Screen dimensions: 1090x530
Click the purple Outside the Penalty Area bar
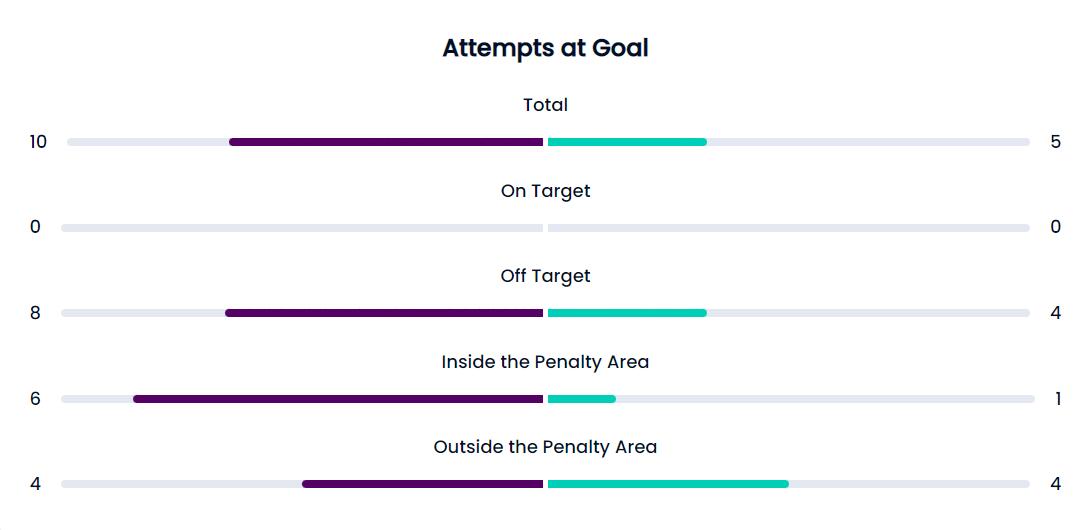coord(422,484)
